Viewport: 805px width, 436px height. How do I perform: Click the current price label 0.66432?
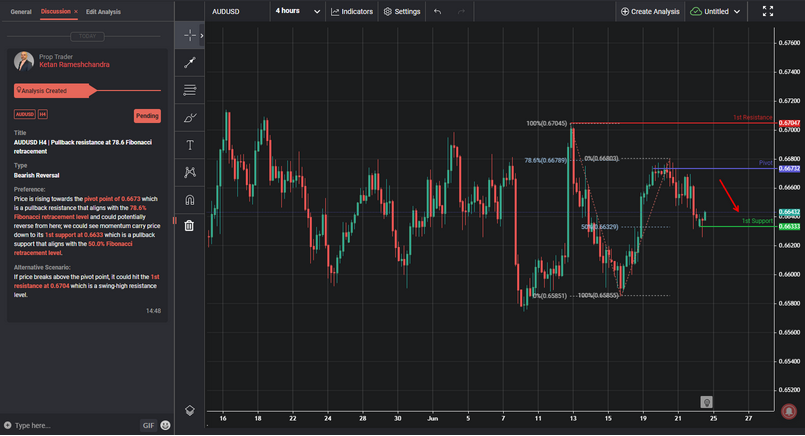pyautogui.click(x=789, y=212)
